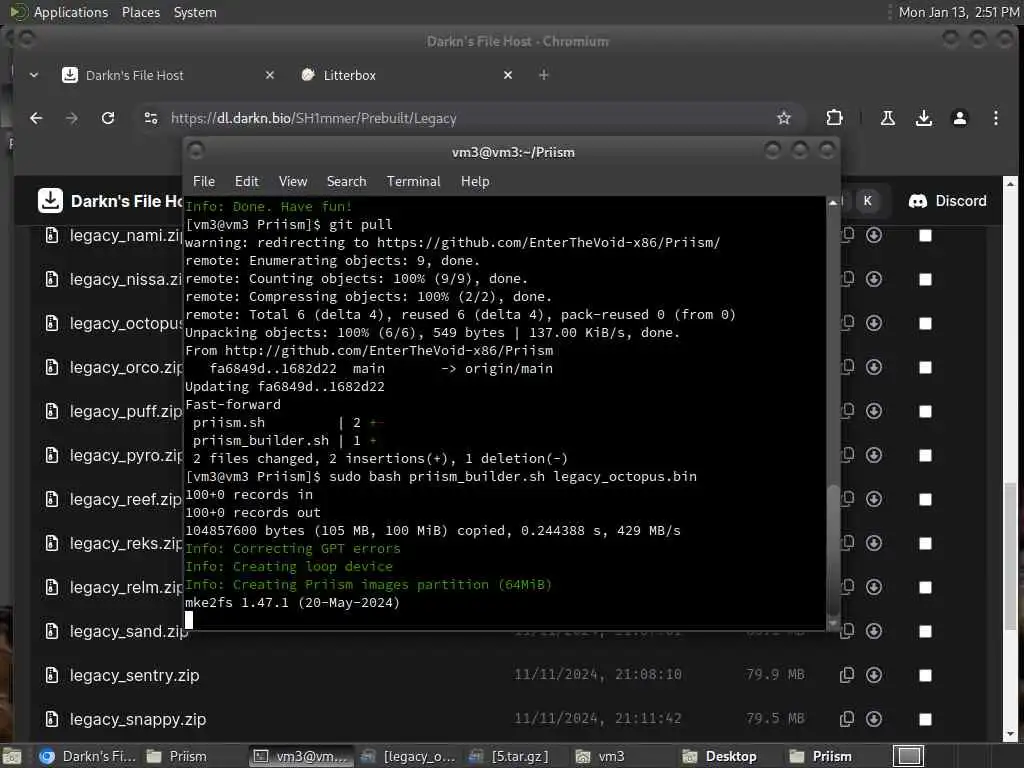The height and width of the screenshot is (768, 1024).
Task: Copy link for legacy_sentry.zip
Action: coord(846,675)
